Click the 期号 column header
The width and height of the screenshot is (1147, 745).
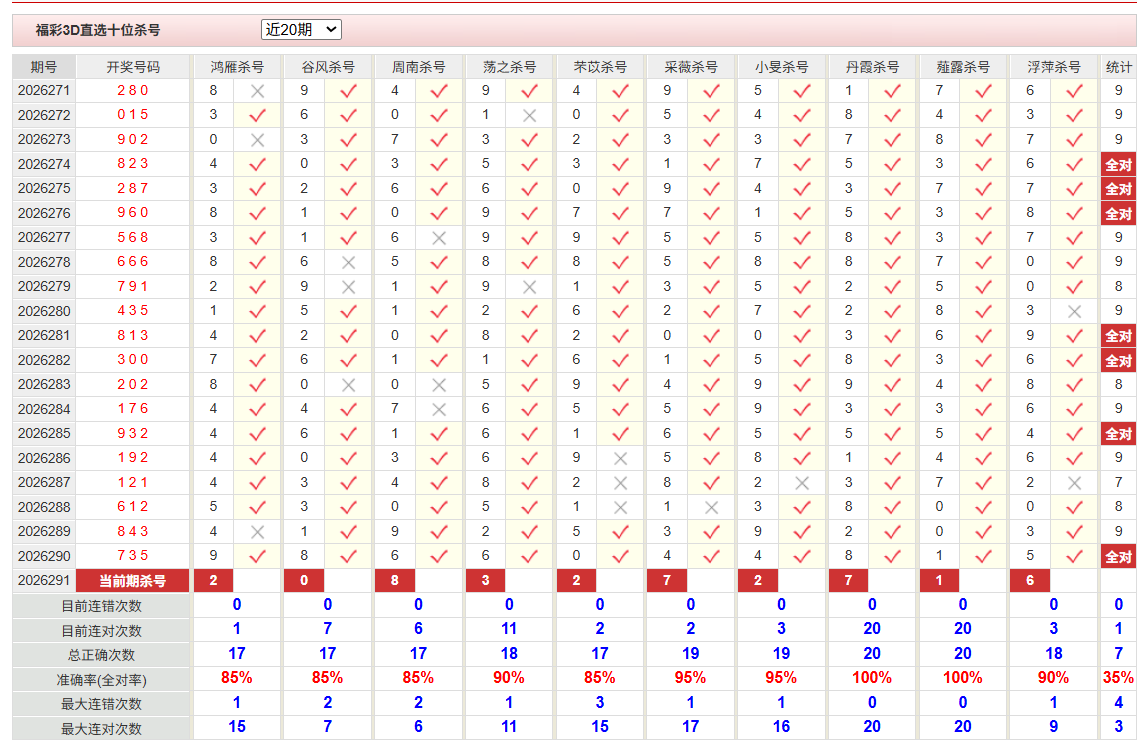coord(44,67)
